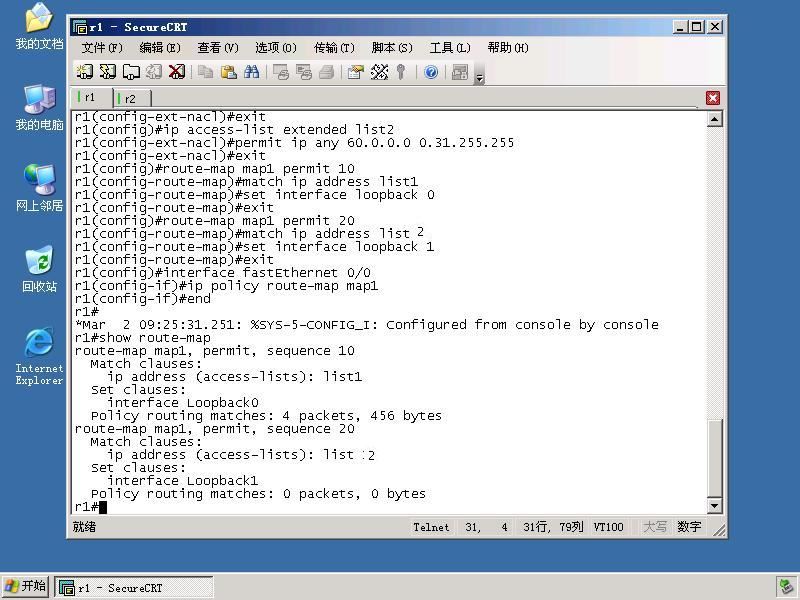The width and height of the screenshot is (800, 600).
Task: Click the Print Selection toolbar icon
Action: pos(304,72)
